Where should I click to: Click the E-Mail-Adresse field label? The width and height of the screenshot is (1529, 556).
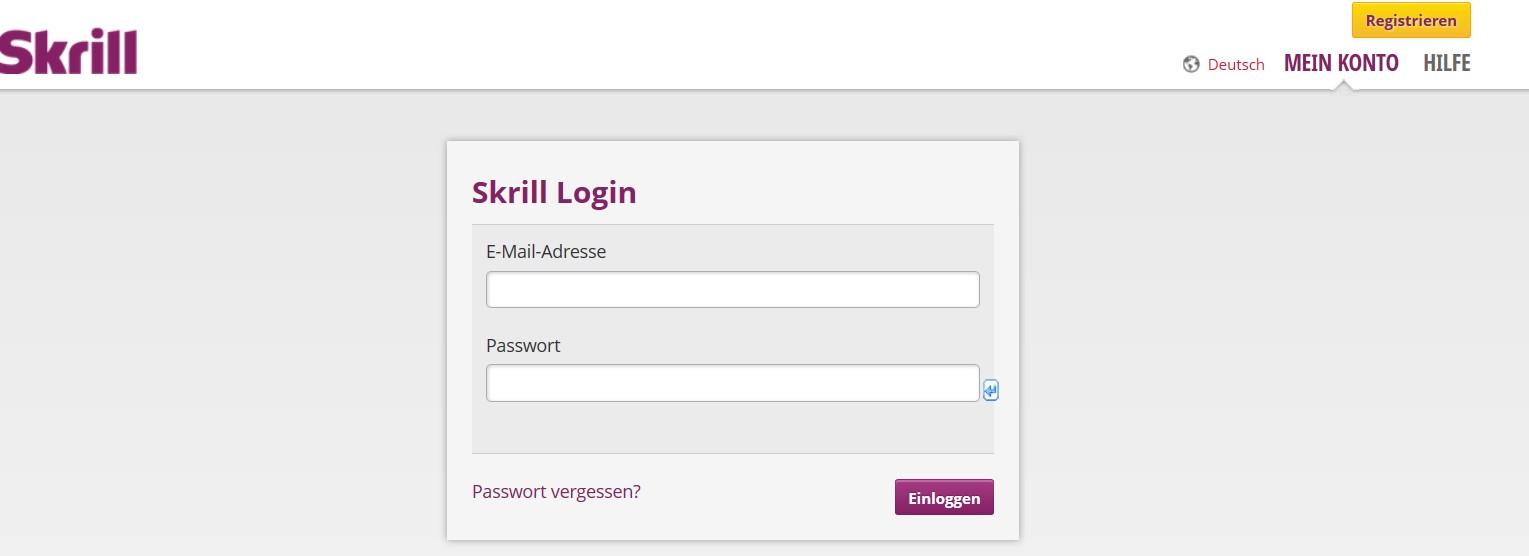[546, 251]
